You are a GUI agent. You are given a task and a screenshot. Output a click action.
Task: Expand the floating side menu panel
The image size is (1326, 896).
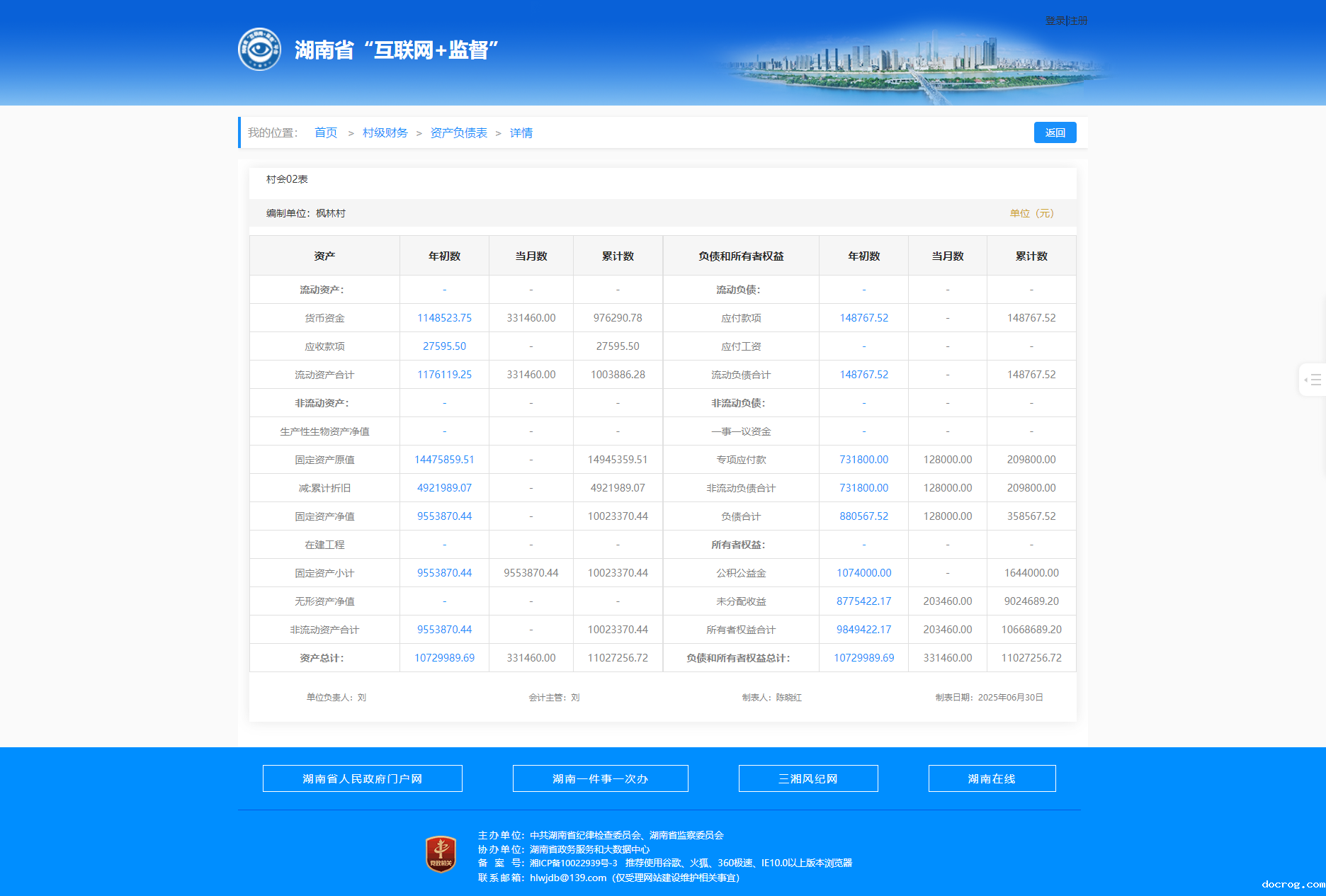pos(1313,380)
